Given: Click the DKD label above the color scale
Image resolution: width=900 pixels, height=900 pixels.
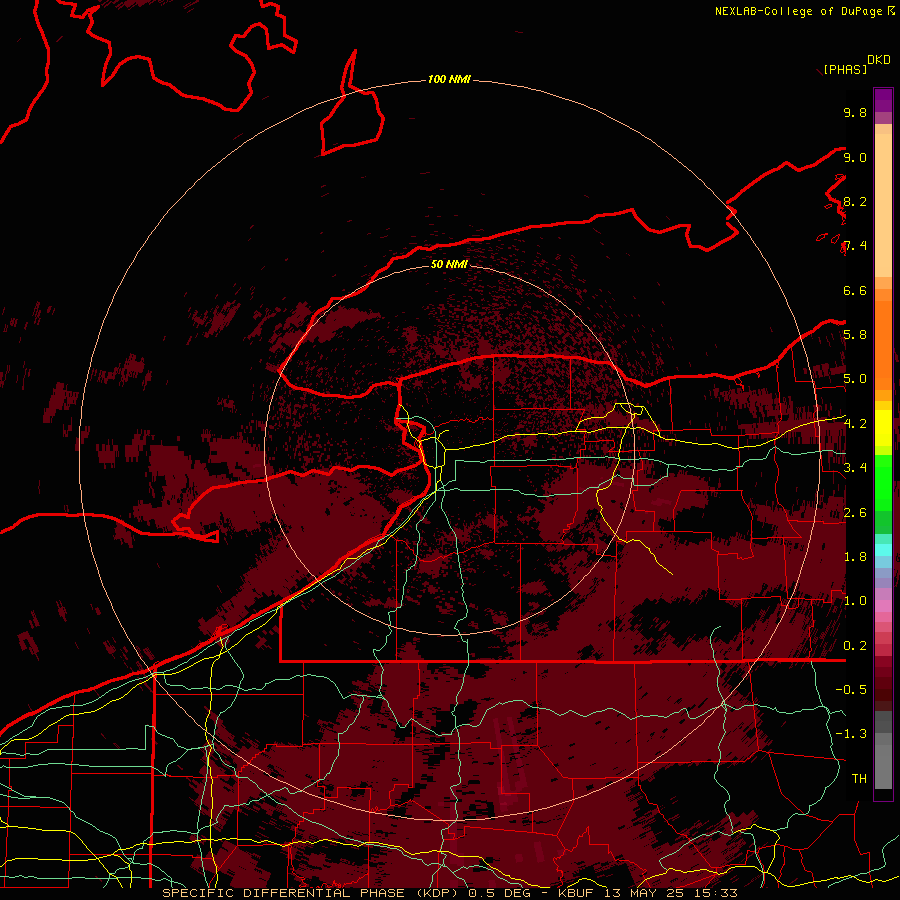Looking at the screenshot, I should click(x=879, y=60).
